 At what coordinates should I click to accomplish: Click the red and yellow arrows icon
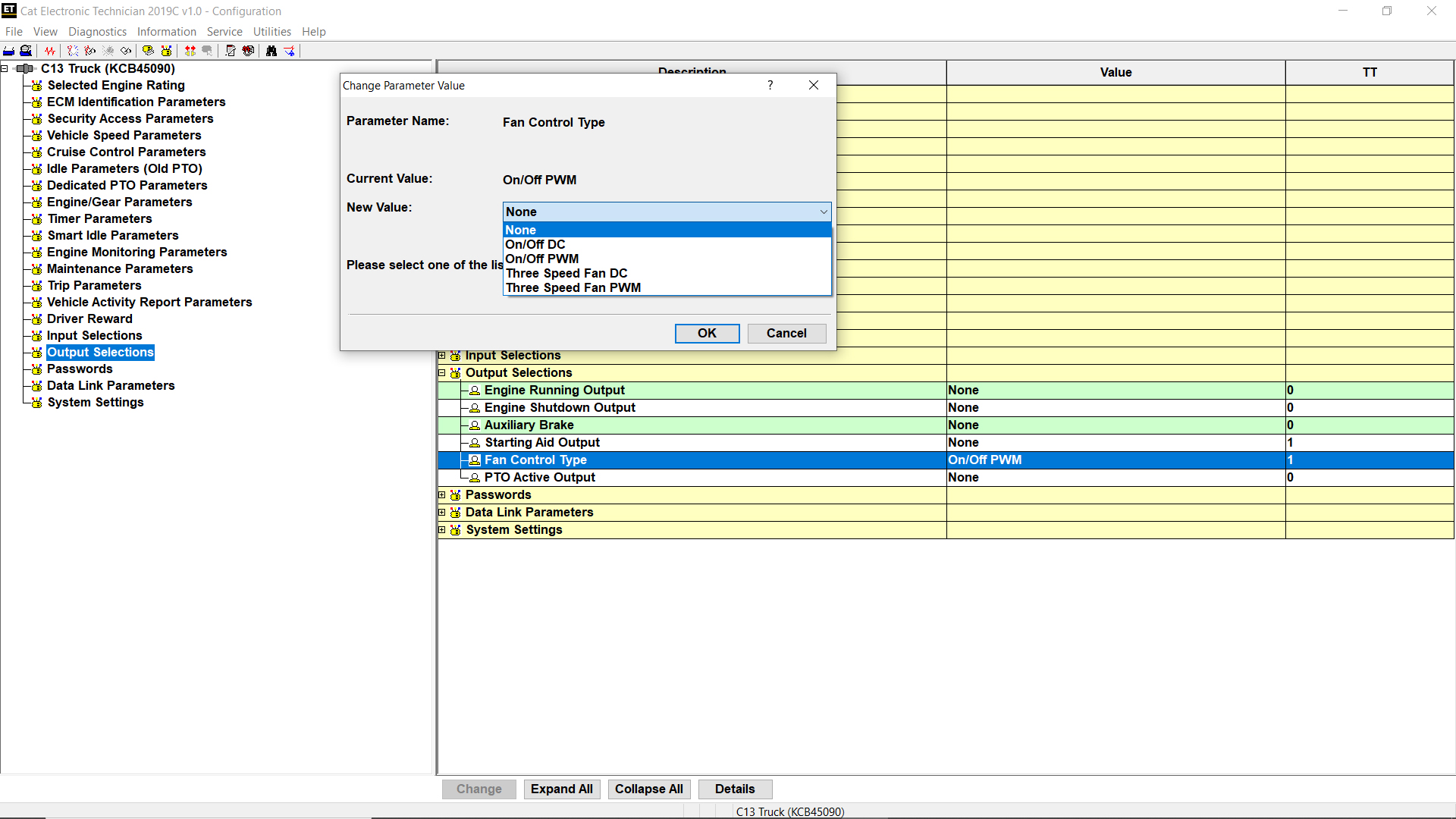tap(190, 51)
